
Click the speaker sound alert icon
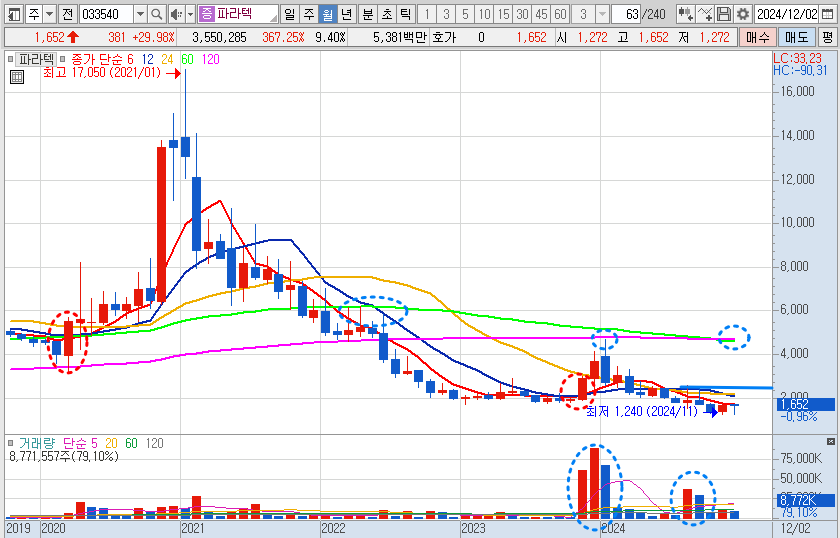pyautogui.click(x=176, y=14)
